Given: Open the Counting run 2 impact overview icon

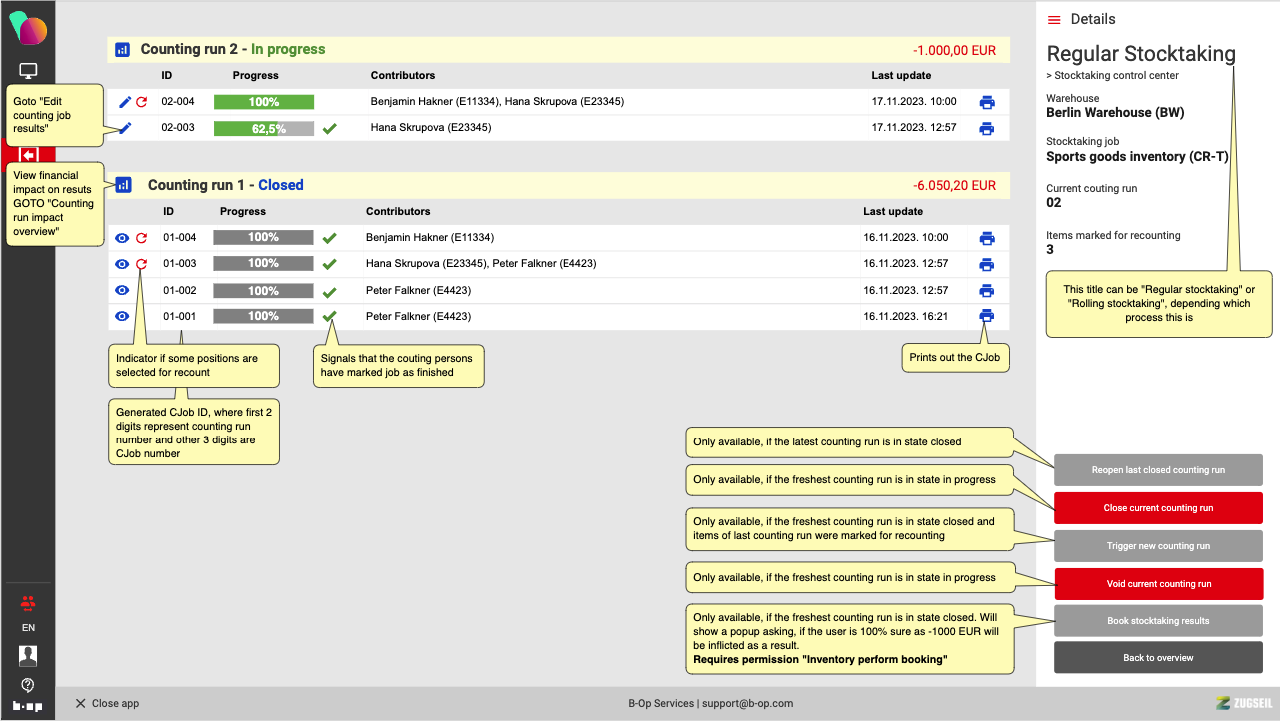Looking at the screenshot, I should pos(122,49).
